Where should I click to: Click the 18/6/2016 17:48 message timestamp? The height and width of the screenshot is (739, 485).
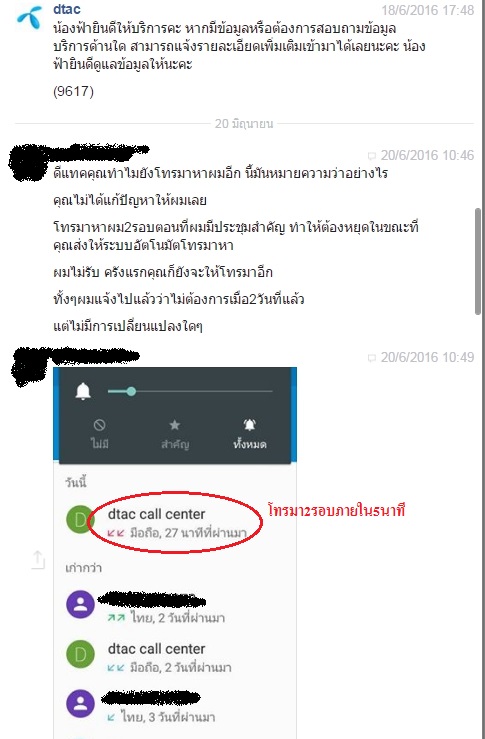click(427, 10)
